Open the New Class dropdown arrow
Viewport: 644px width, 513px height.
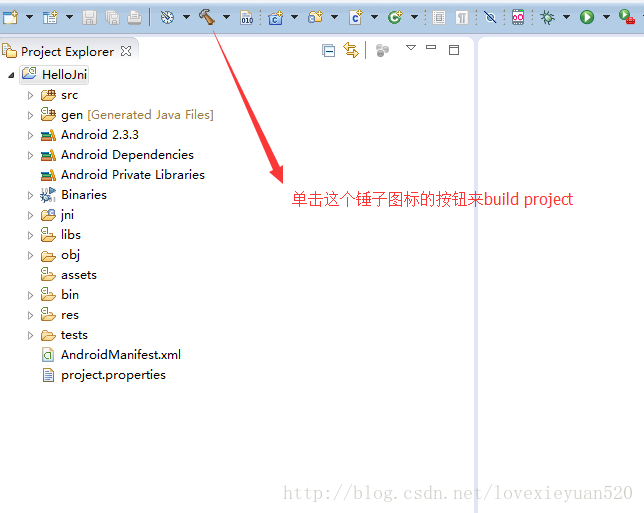click(x=414, y=17)
